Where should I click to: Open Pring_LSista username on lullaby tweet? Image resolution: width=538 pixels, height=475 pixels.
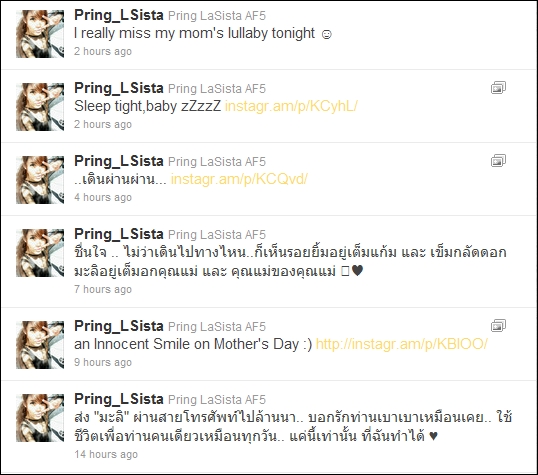pos(119,15)
